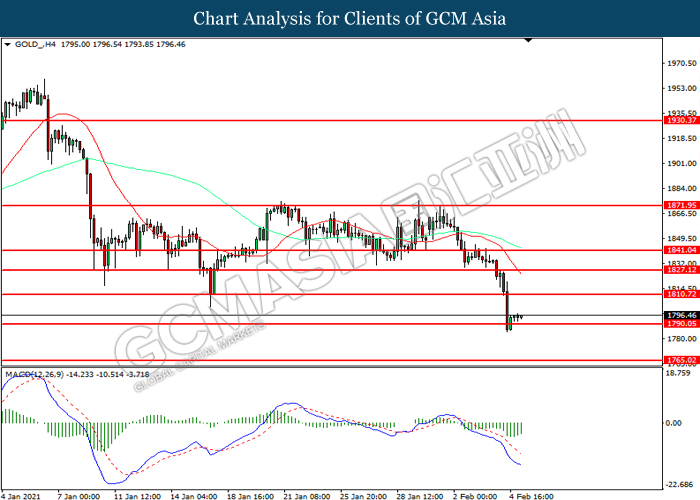Click the 7 Jan 00:00 time label

79,496
